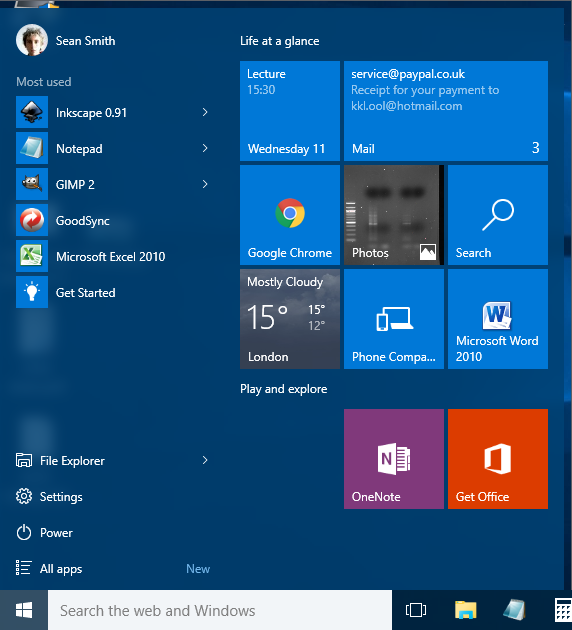Screen dimensions: 572x630
Task: Open the Search magnifier tile
Action: tap(498, 215)
